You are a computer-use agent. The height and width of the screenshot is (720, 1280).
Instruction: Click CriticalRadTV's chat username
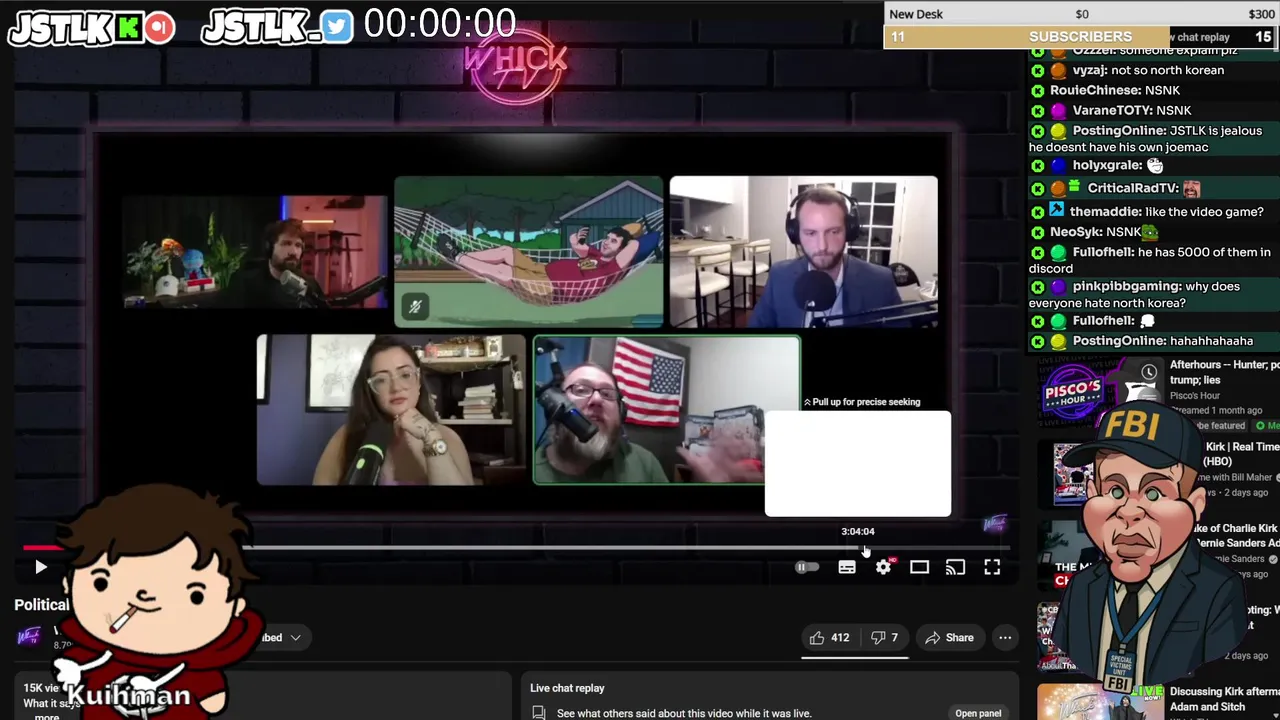[x=1133, y=187]
